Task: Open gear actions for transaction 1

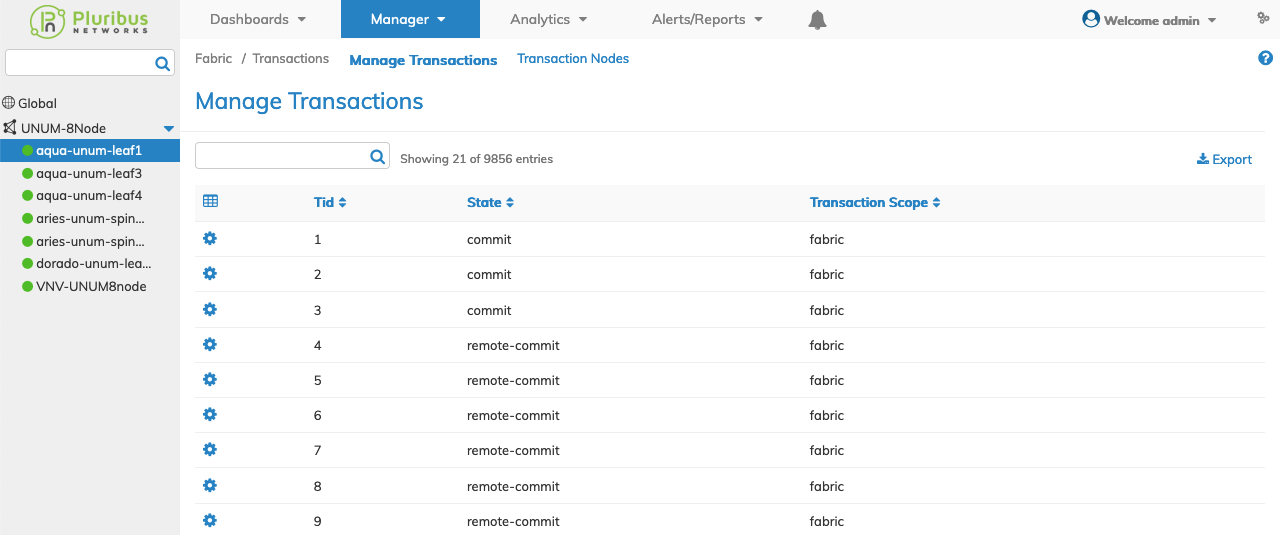Action: 210,238
